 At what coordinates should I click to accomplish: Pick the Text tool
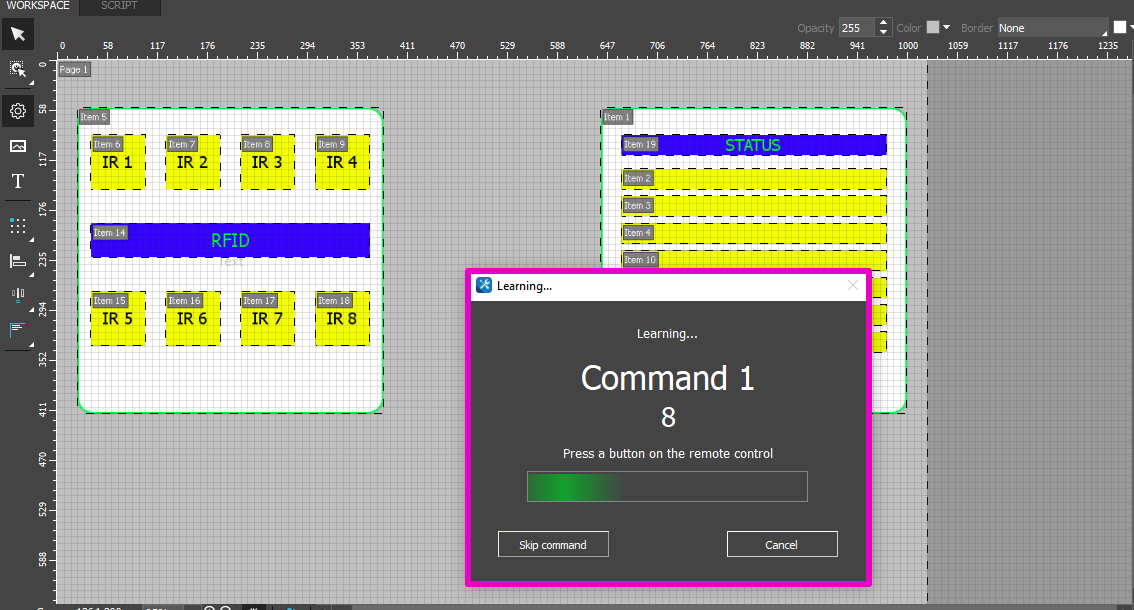(17, 181)
